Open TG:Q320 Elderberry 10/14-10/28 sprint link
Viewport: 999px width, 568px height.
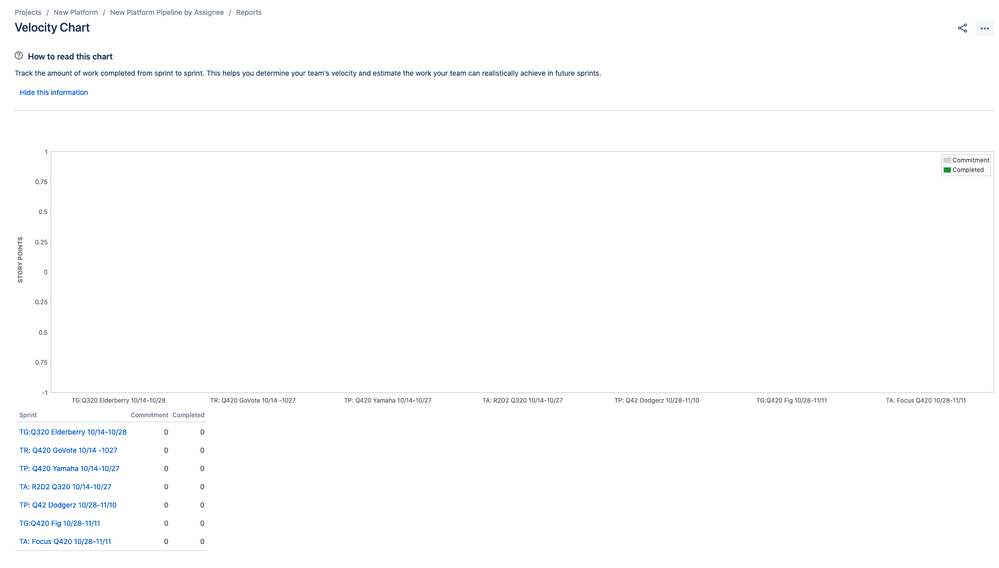click(x=73, y=432)
